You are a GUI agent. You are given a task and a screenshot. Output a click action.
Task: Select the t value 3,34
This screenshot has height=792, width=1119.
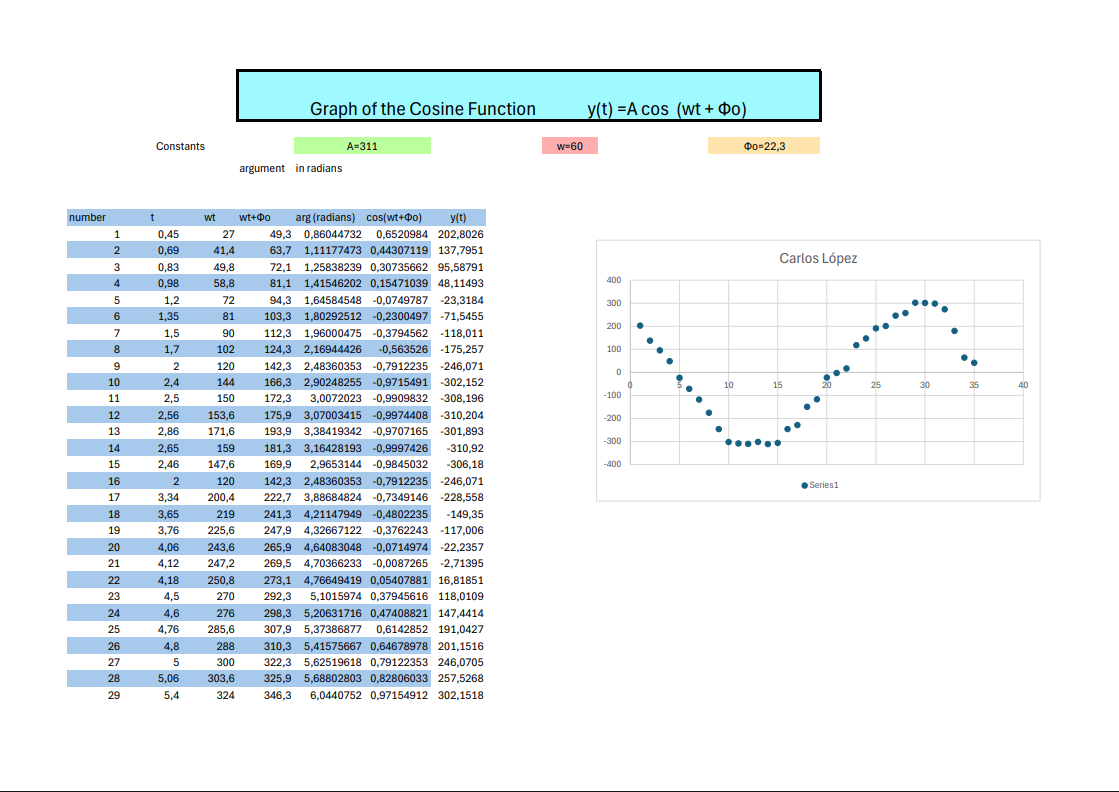168,497
